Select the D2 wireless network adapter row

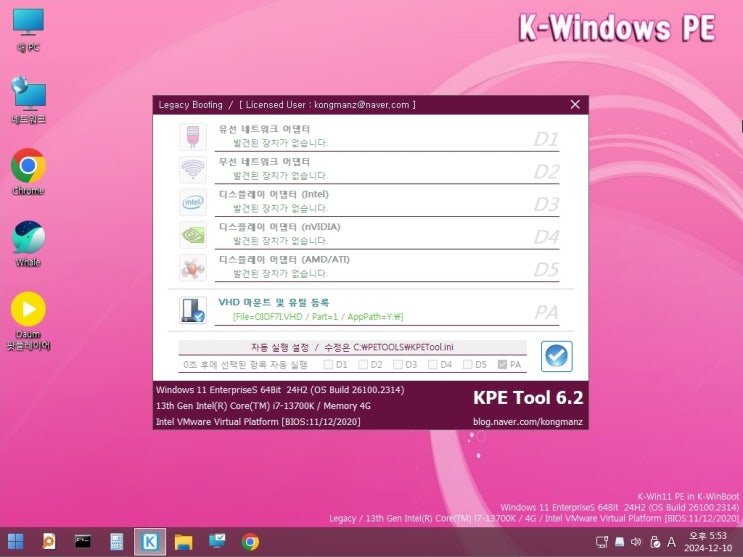(387, 169)
